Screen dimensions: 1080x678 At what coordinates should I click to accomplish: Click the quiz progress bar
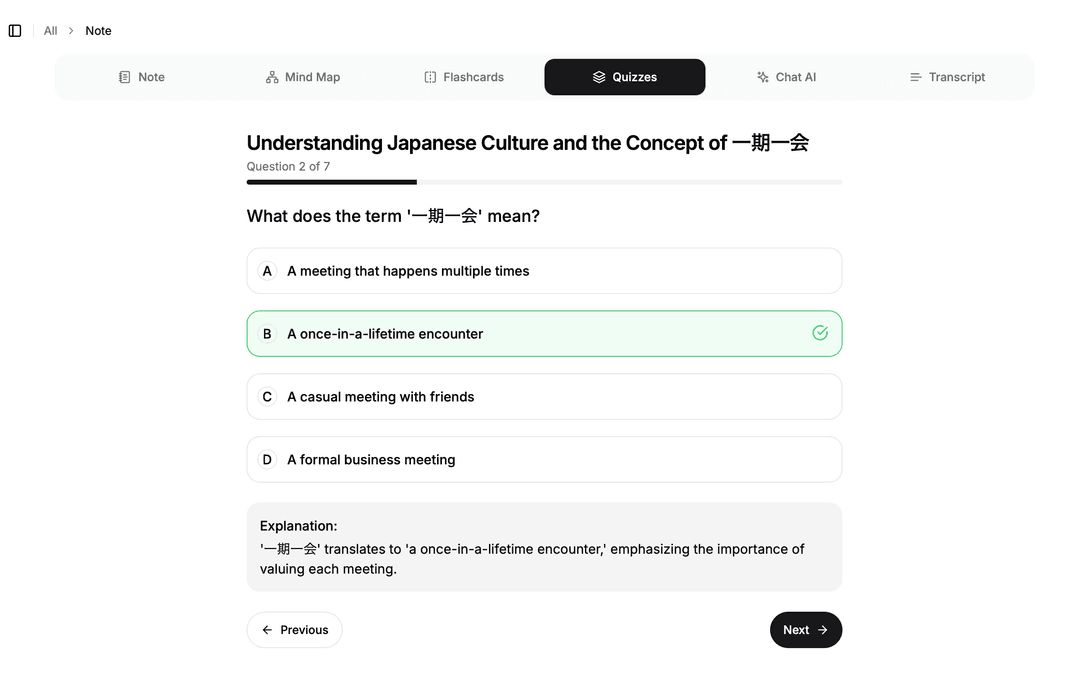544,182
